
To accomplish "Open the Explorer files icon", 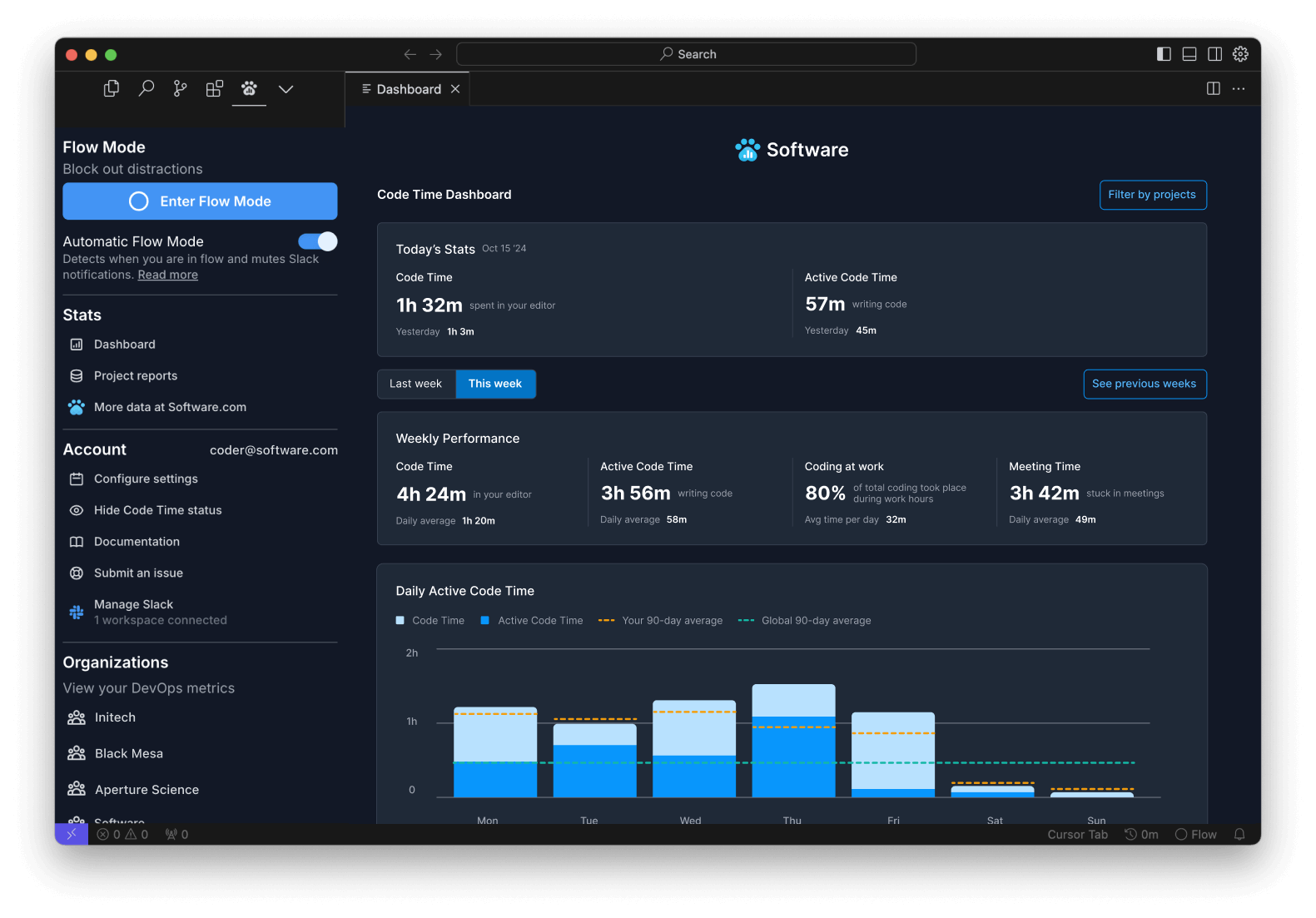I will (x=111, y=89).
